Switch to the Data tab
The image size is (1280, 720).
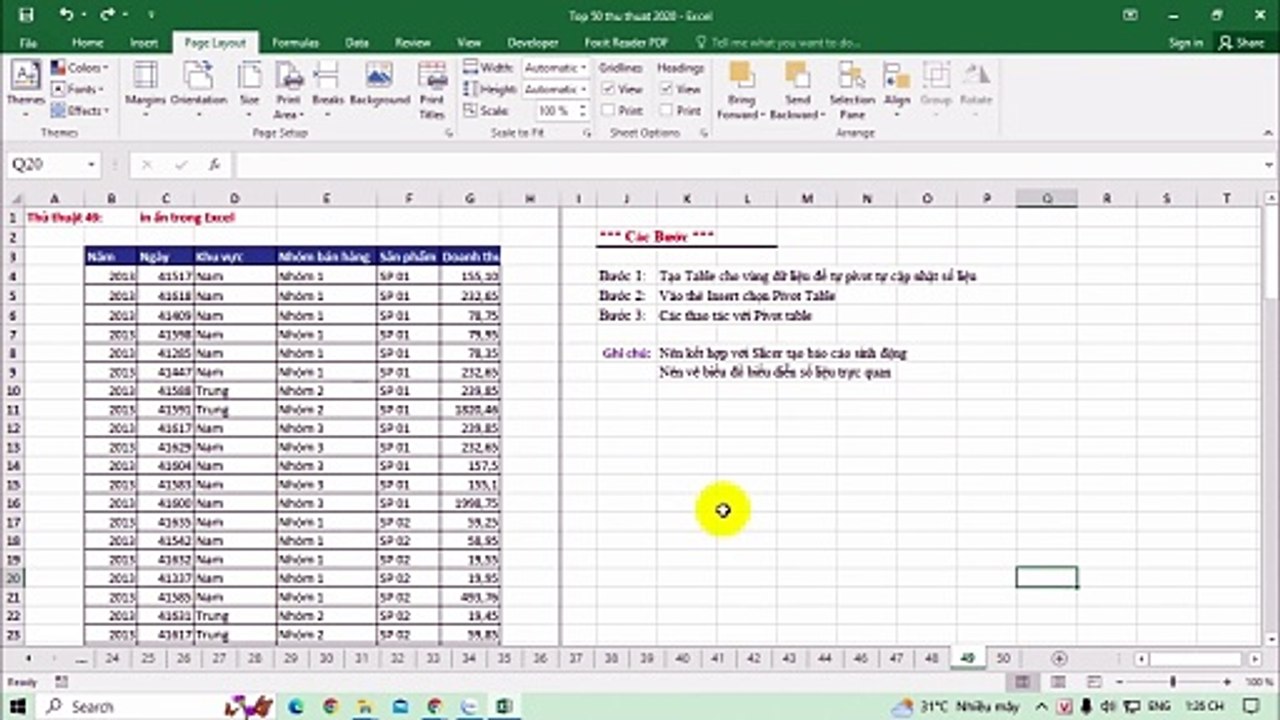click(x=357, y=43)
